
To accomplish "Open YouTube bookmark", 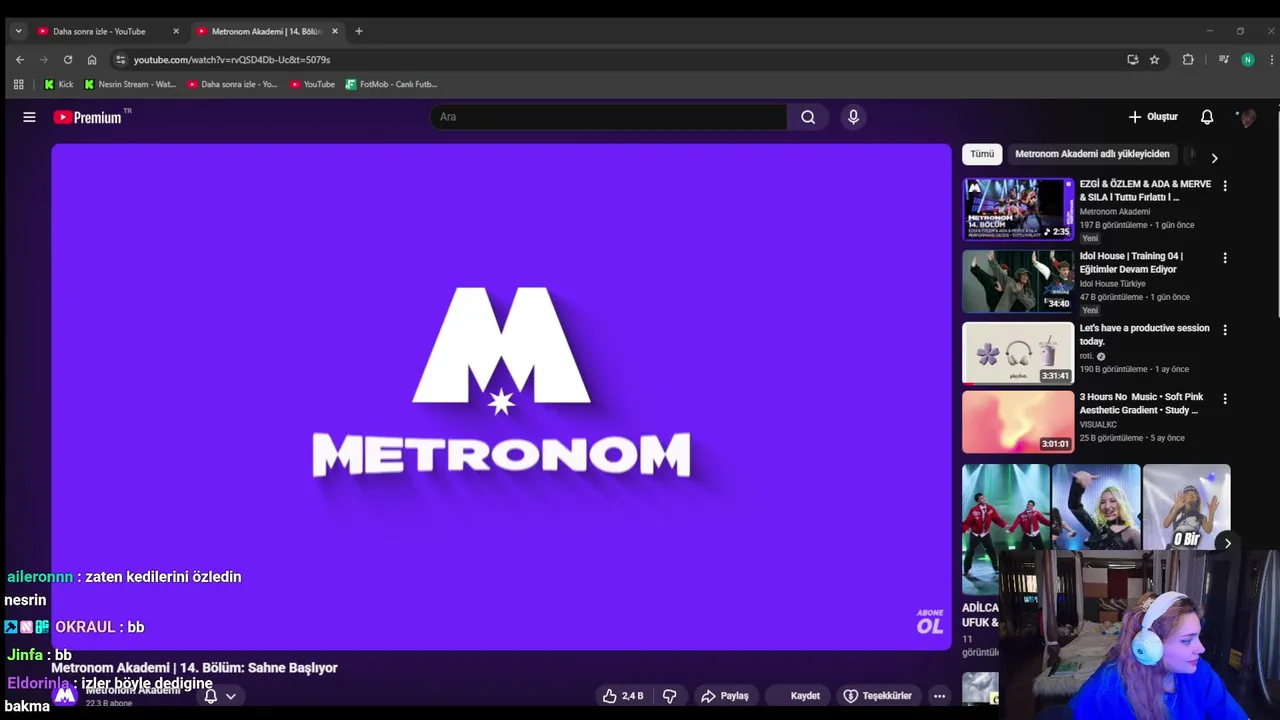I will pos(312,84).
